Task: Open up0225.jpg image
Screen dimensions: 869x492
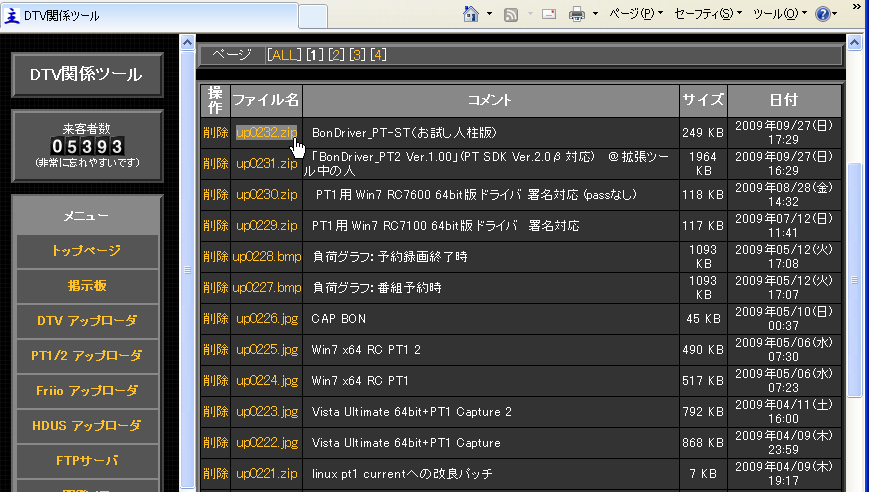Action: tap(267, 350)
